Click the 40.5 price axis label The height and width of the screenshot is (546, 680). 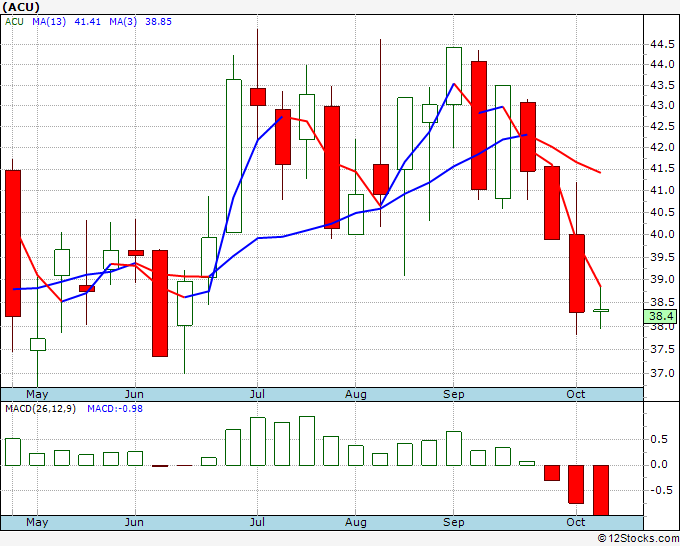[662, 213]
